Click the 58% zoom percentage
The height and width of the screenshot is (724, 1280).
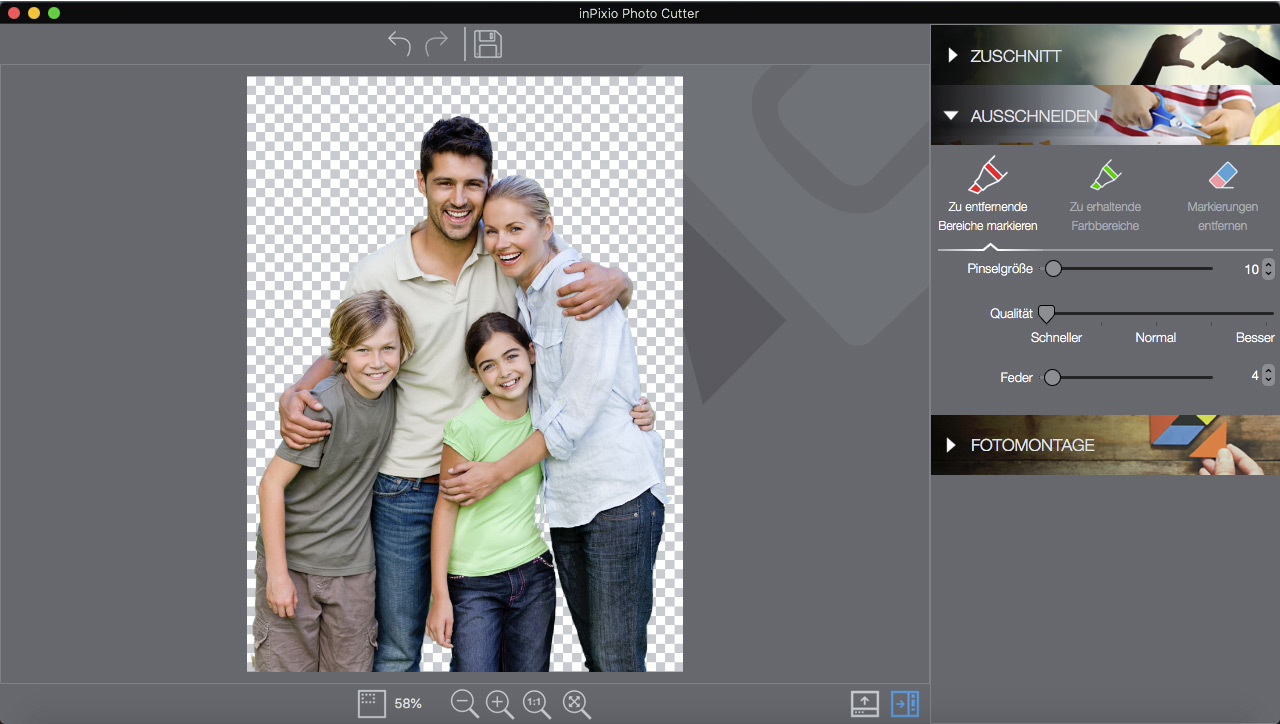pyautogui.click(x=408, y=704)
